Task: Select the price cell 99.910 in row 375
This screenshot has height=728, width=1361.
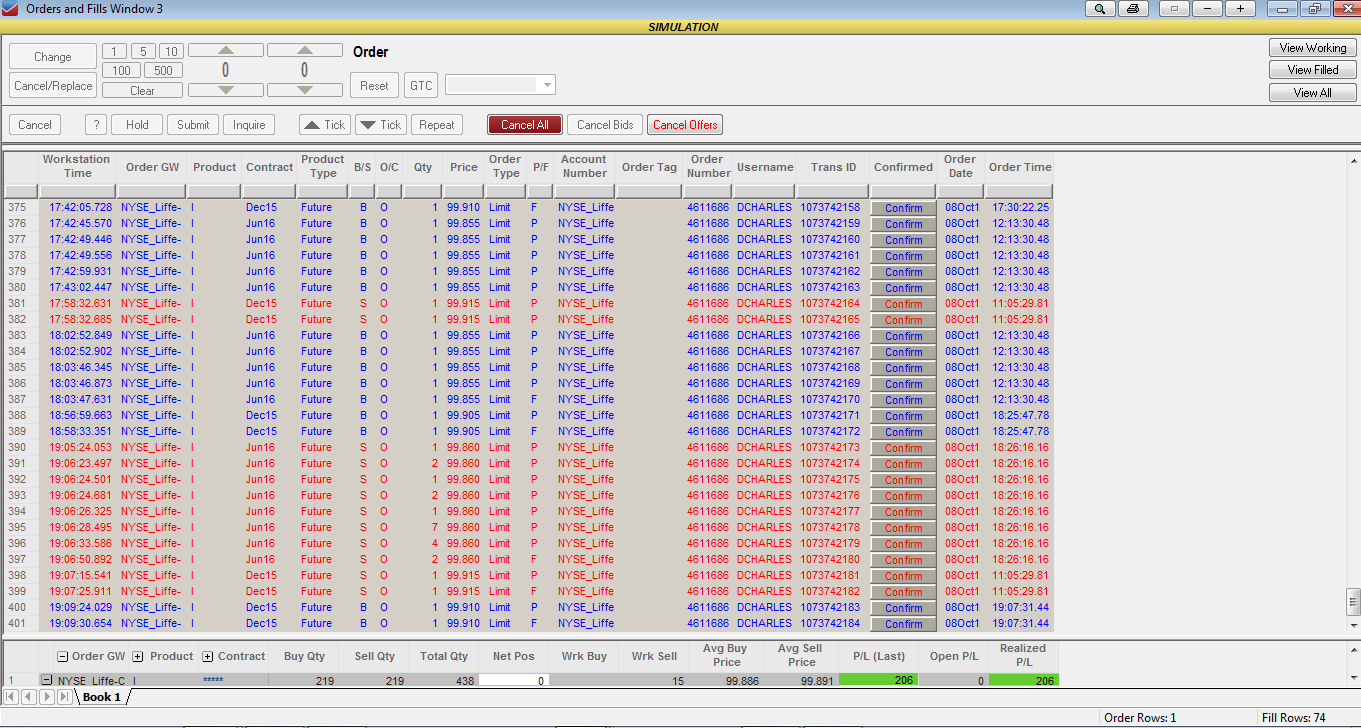Action: coord(463,208)
